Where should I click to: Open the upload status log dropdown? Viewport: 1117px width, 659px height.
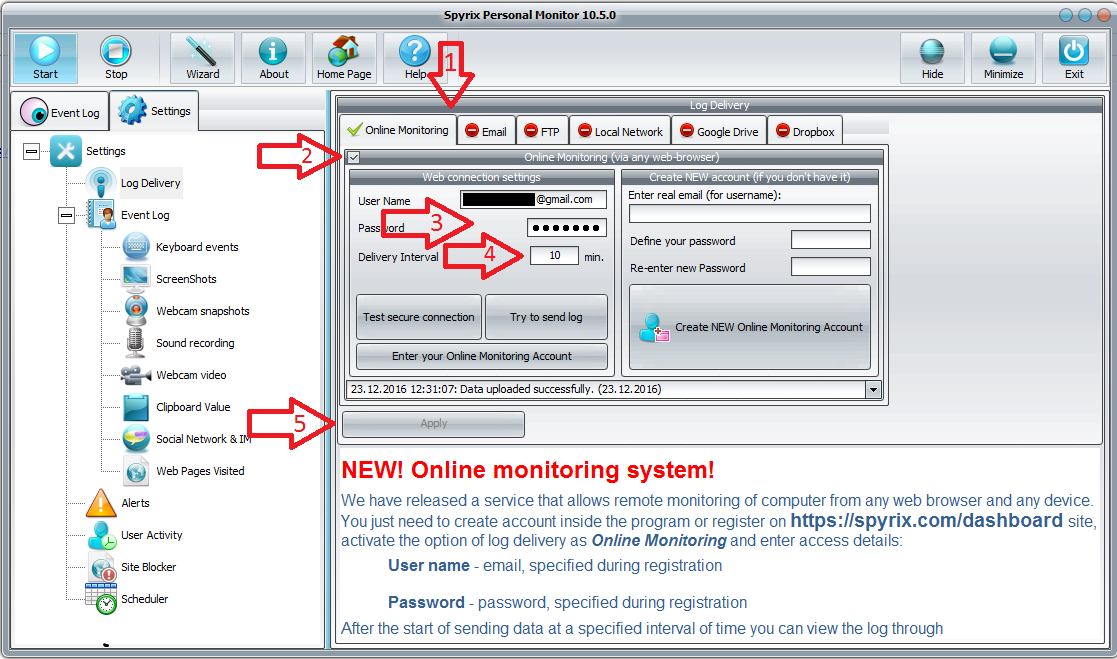click(x=873, y=390)
